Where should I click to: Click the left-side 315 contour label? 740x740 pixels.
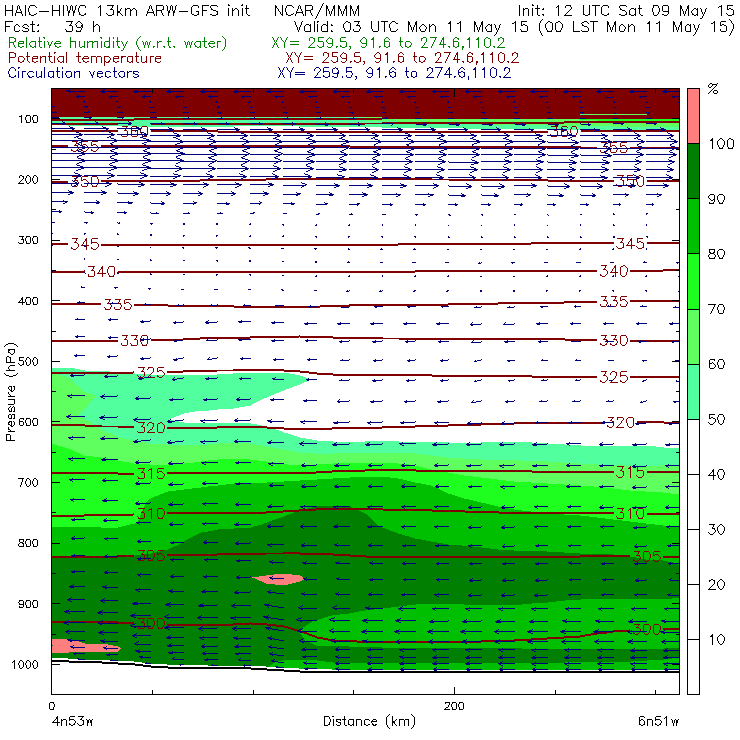coord(151,473)
